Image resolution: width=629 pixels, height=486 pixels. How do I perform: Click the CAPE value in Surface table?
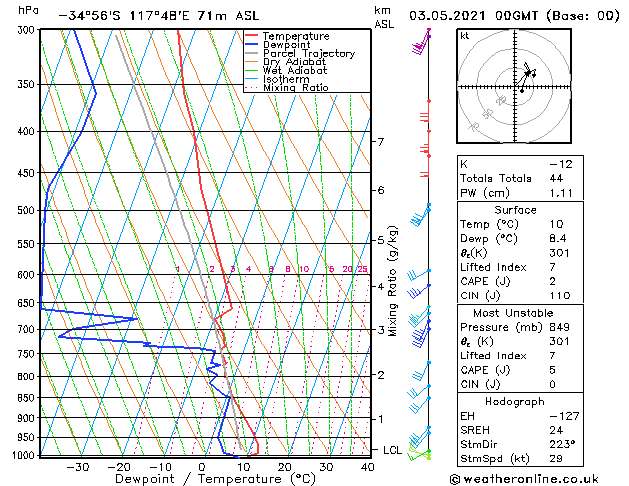pyautogui.click(x=553, y=281)
